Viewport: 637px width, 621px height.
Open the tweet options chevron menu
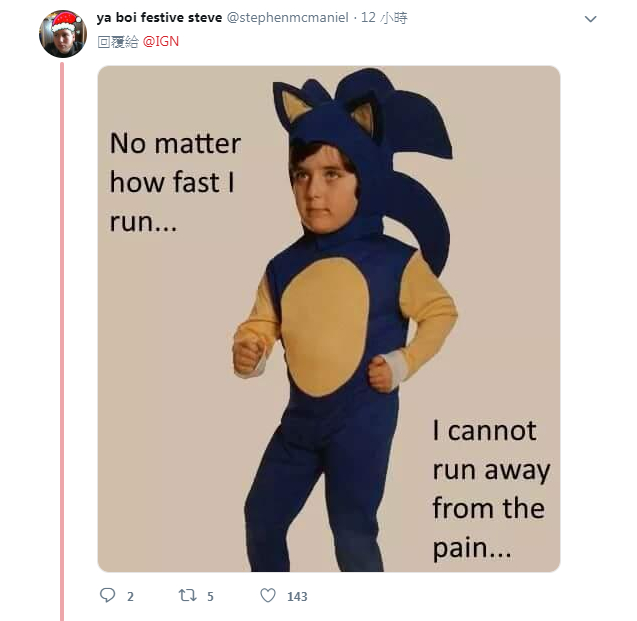click(x=590, y=19)
